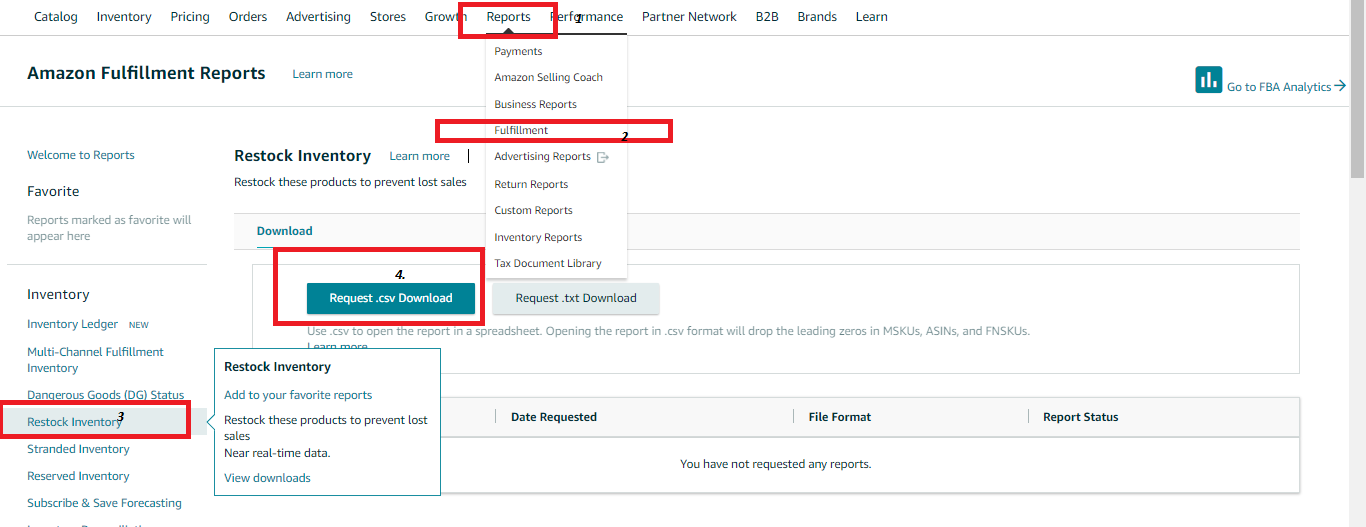Image resolution: width=1366 pixels, height=527 pixels.
Task: Open the Advertising menu
Action: click(x=318, y=17)
